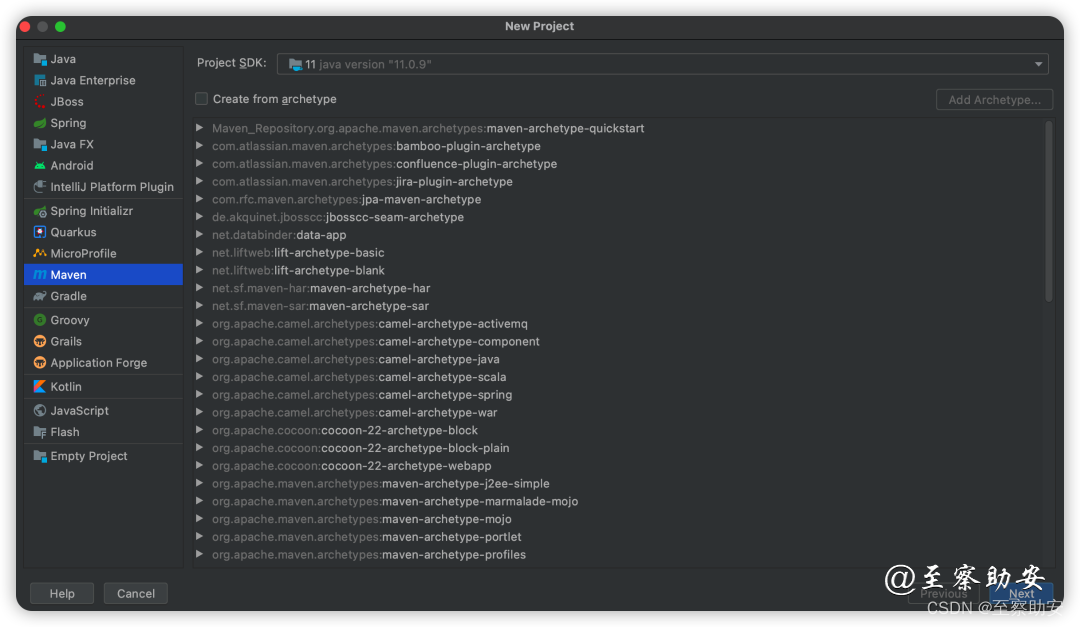The width and height of the screenshot is (1080, 627).
Task: Expand lift-archetype-basic entry
Action: 199,253
